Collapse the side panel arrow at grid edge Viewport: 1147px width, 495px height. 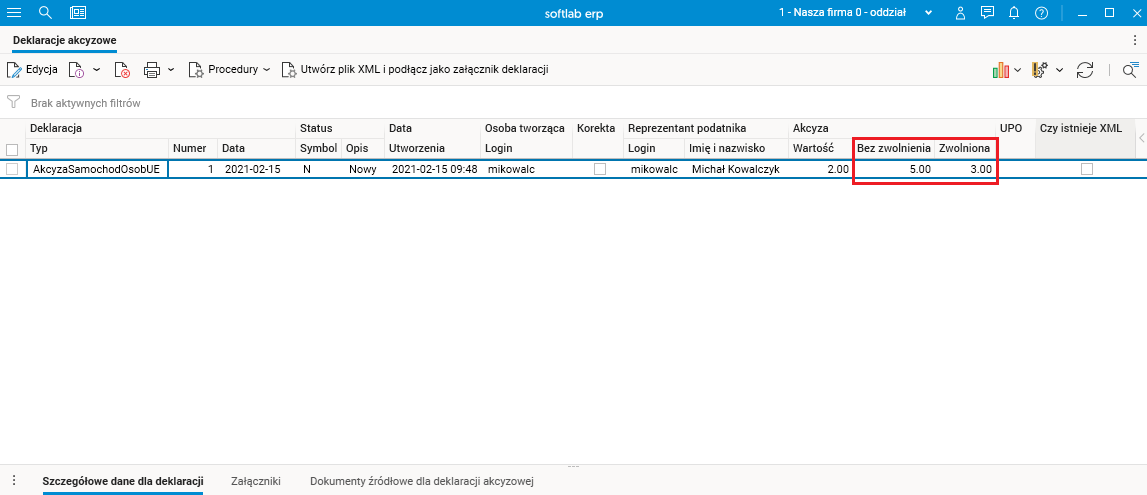point(1142,137)
